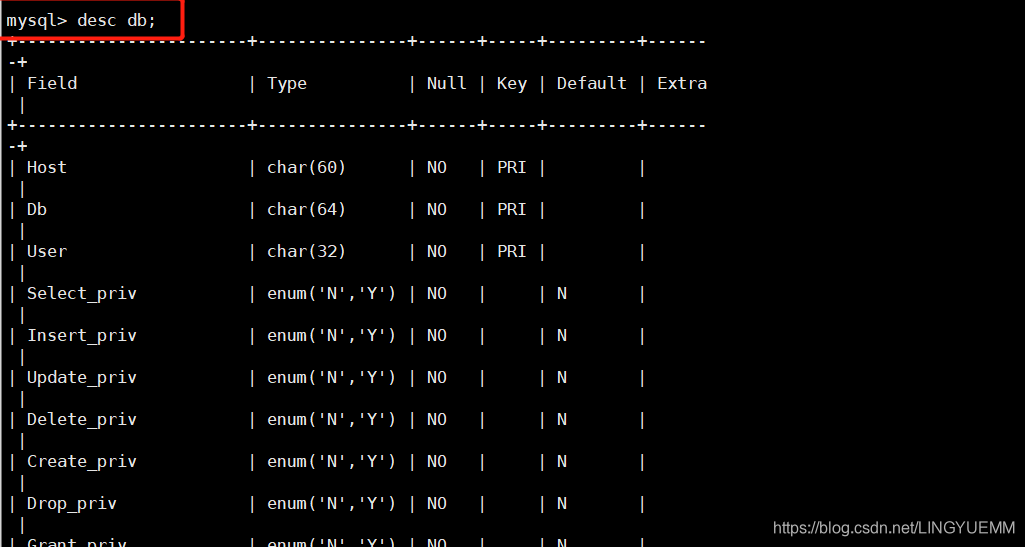Click the enum type of Insert_priv
This screenshot has height=547, width=1025.
[x=331, y=336]
